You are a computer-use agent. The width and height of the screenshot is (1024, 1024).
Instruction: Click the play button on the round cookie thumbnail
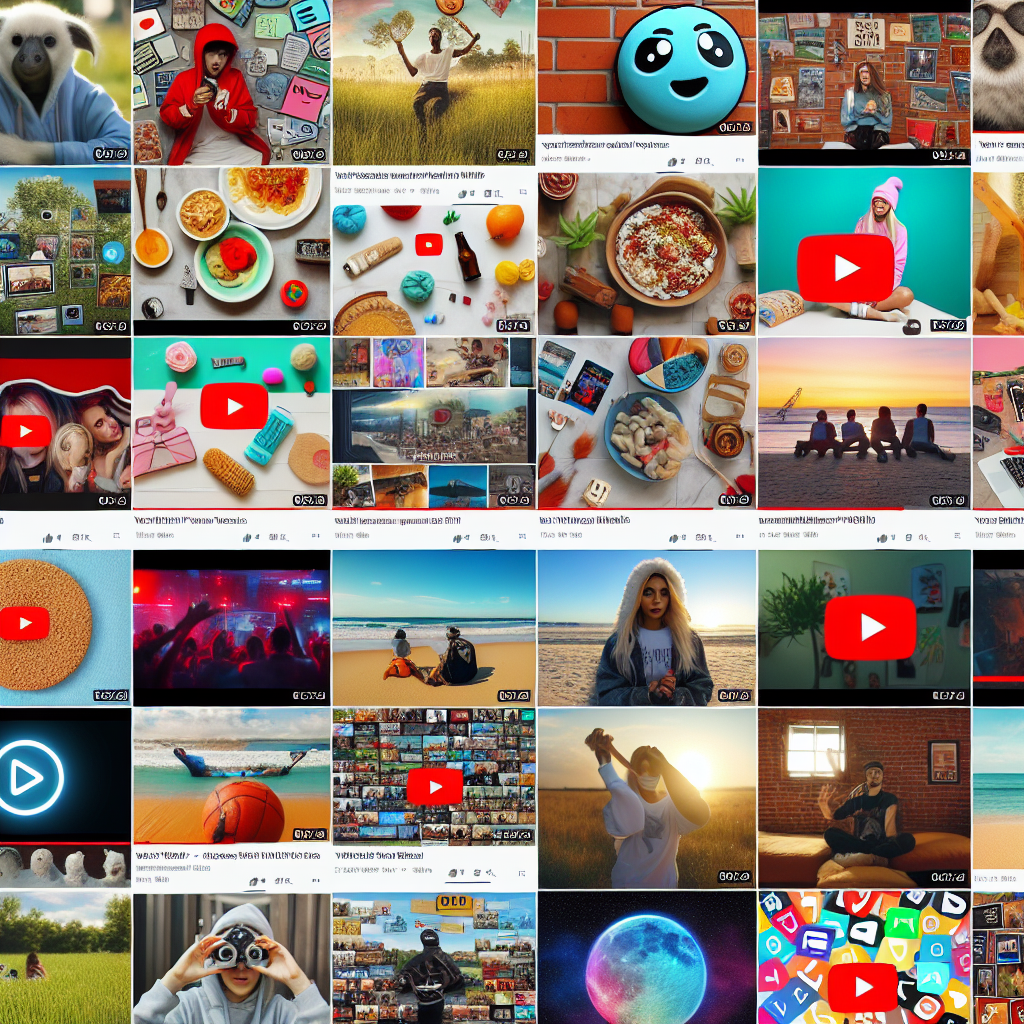26,624
